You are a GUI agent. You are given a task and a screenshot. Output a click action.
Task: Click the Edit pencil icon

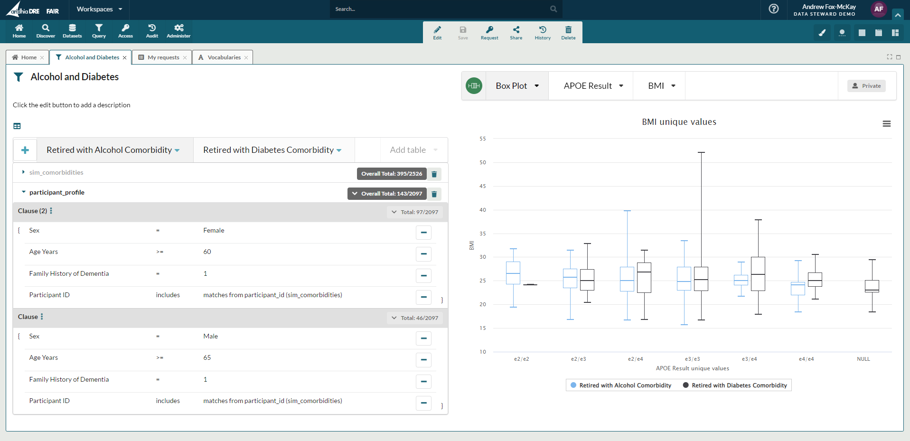point(438,32)
